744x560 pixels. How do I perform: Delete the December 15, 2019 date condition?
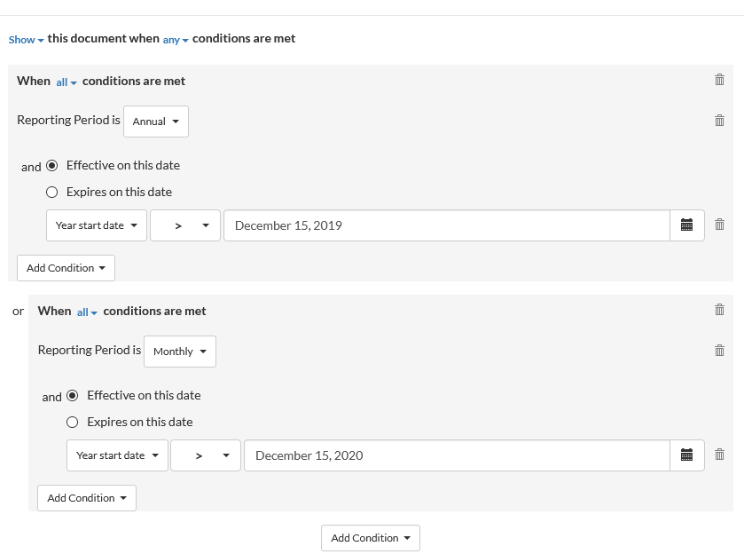[x=718, y=226]
